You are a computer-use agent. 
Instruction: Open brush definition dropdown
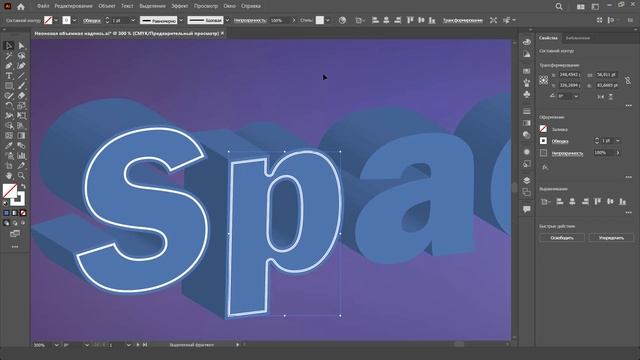(x=227, y=20)
